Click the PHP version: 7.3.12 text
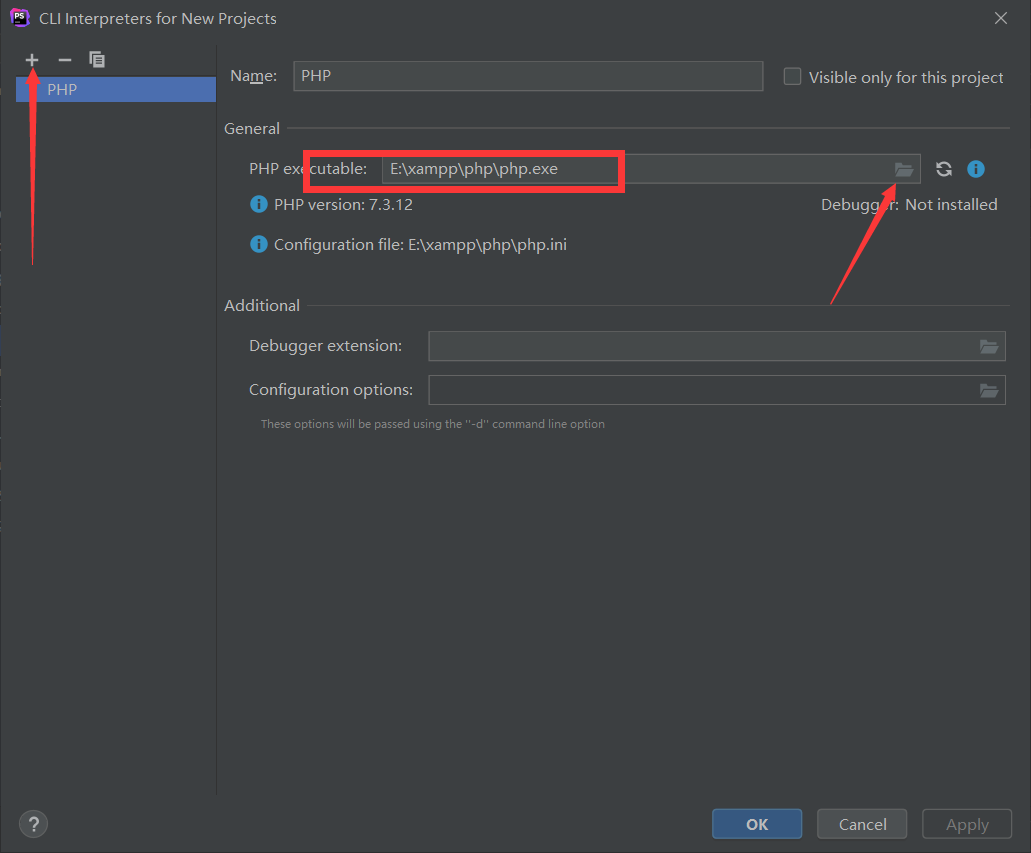Image resolution: width=1031 pixels, height=853 pixels. 343,205
